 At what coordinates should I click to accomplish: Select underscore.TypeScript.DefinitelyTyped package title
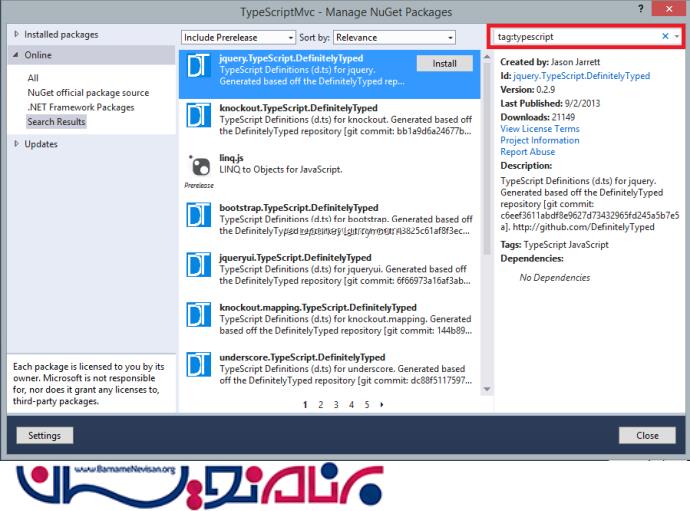pyautogui.click(x=302, y=357)
